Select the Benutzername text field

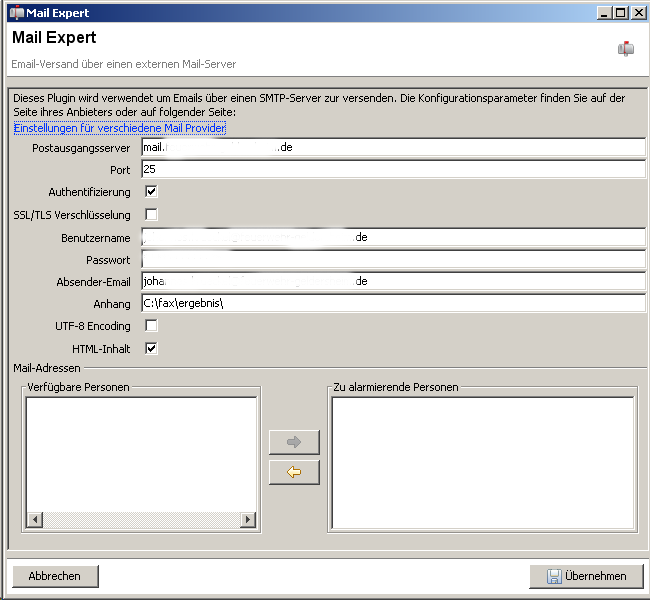coord(393,237)
